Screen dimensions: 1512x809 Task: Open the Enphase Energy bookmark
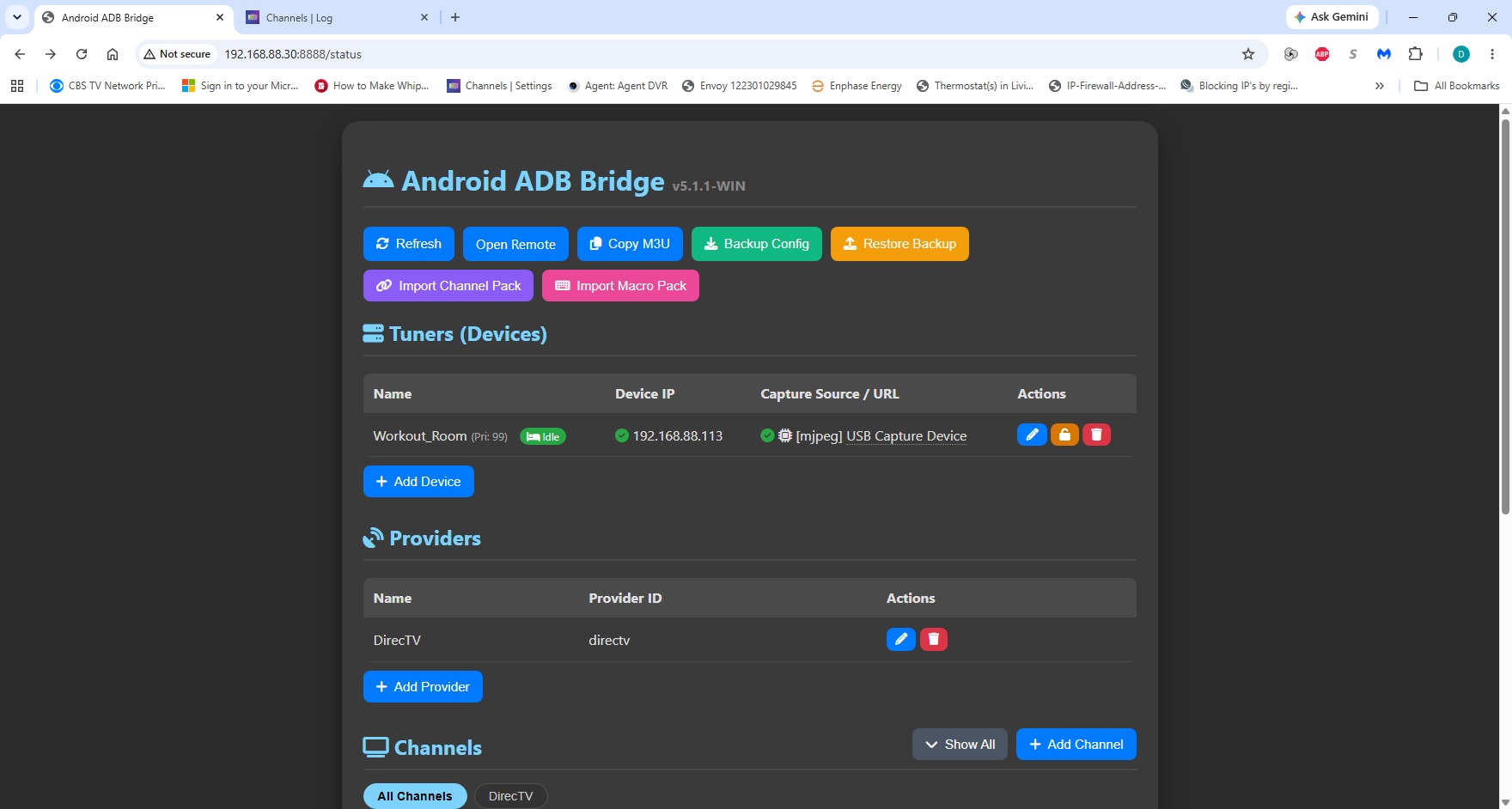pos(857,86)
